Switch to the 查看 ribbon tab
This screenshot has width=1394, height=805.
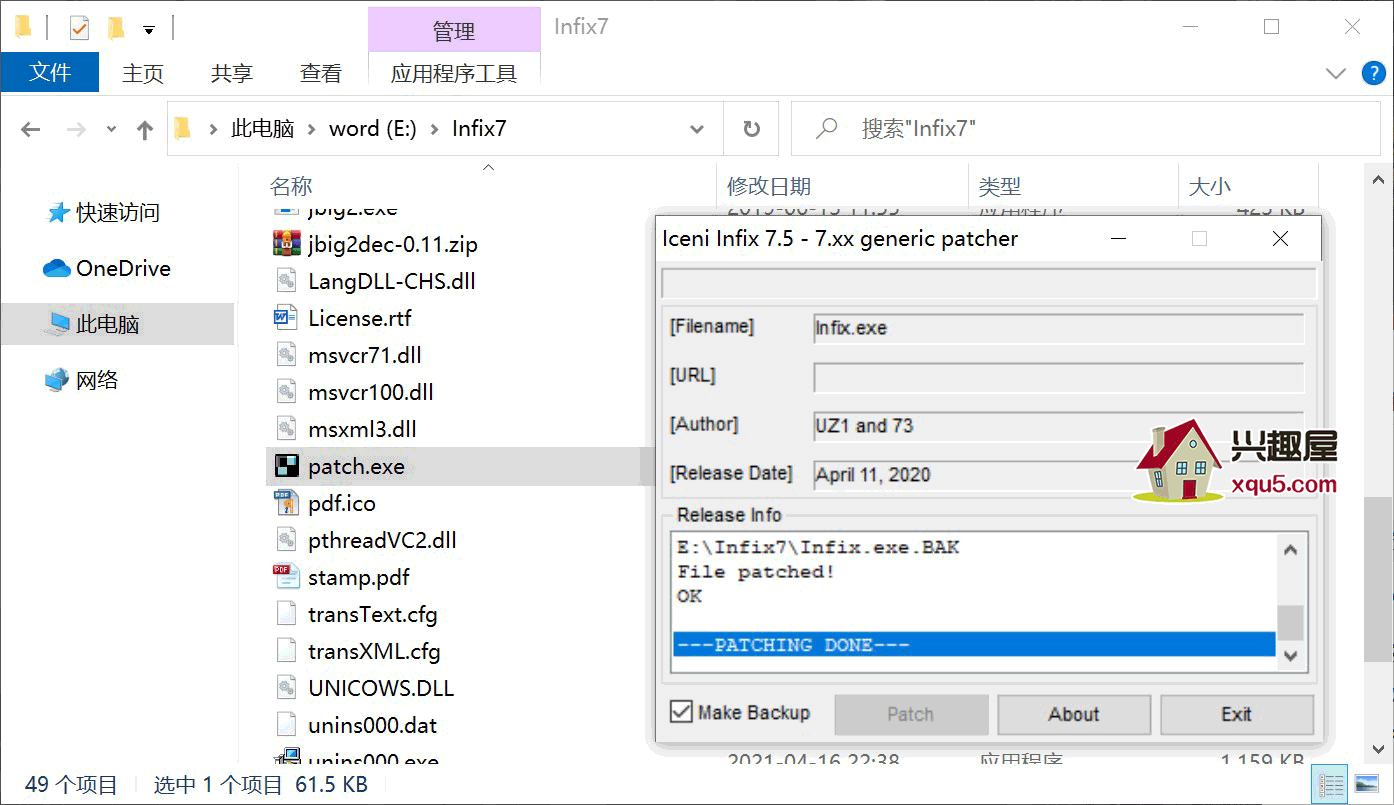pyautogui.click(x=320, y=73)
